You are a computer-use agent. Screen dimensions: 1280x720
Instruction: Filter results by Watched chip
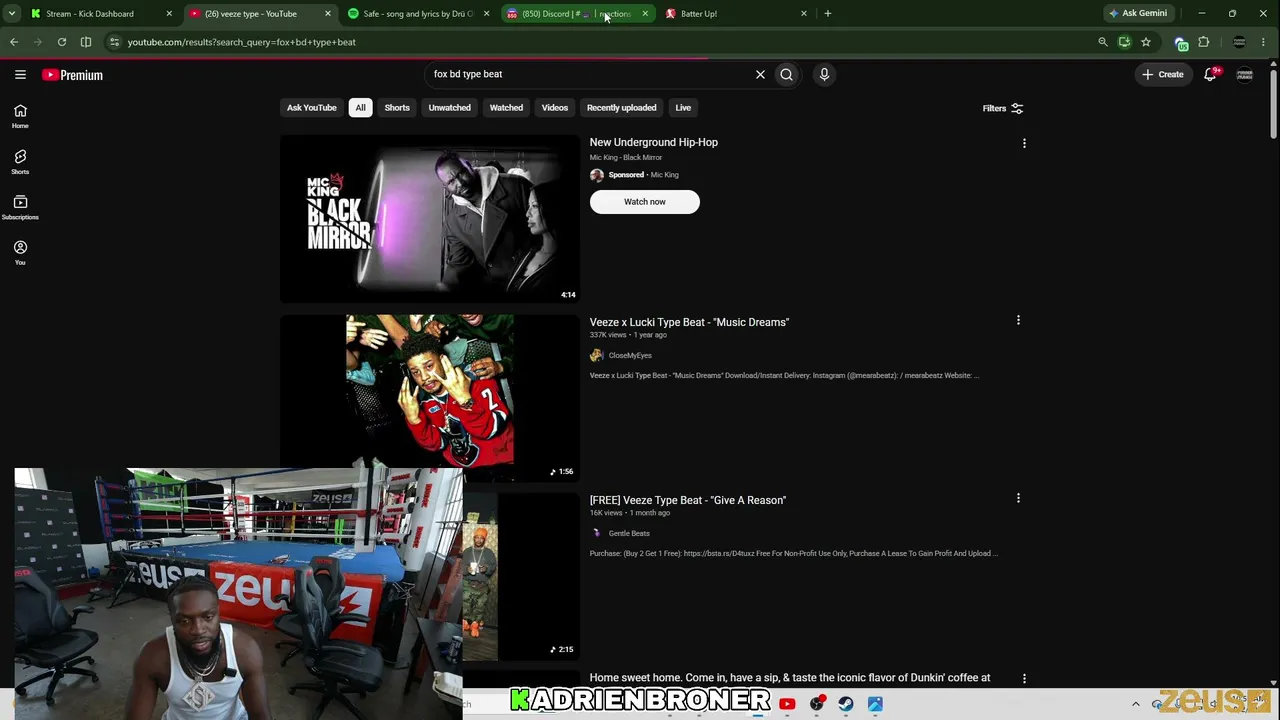[506, 108]
